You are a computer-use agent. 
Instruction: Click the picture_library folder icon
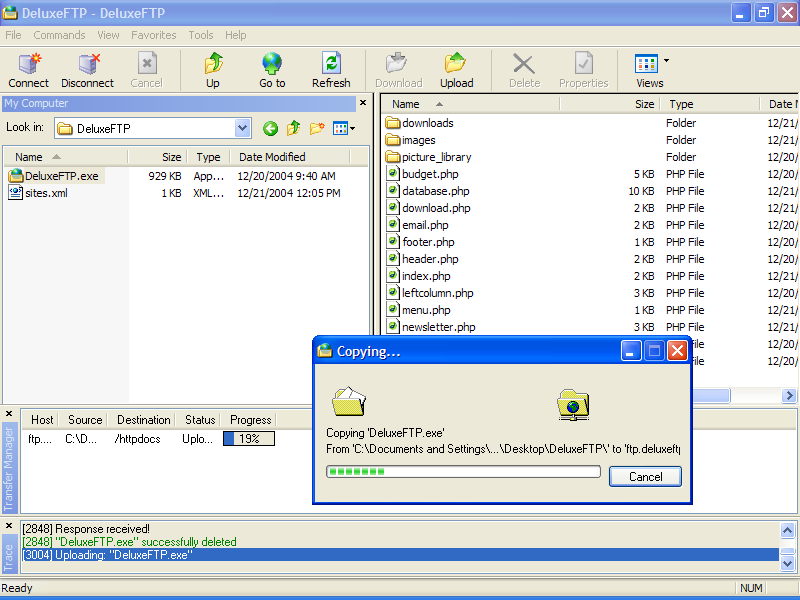pyautogui.click(x=393, y=157)
